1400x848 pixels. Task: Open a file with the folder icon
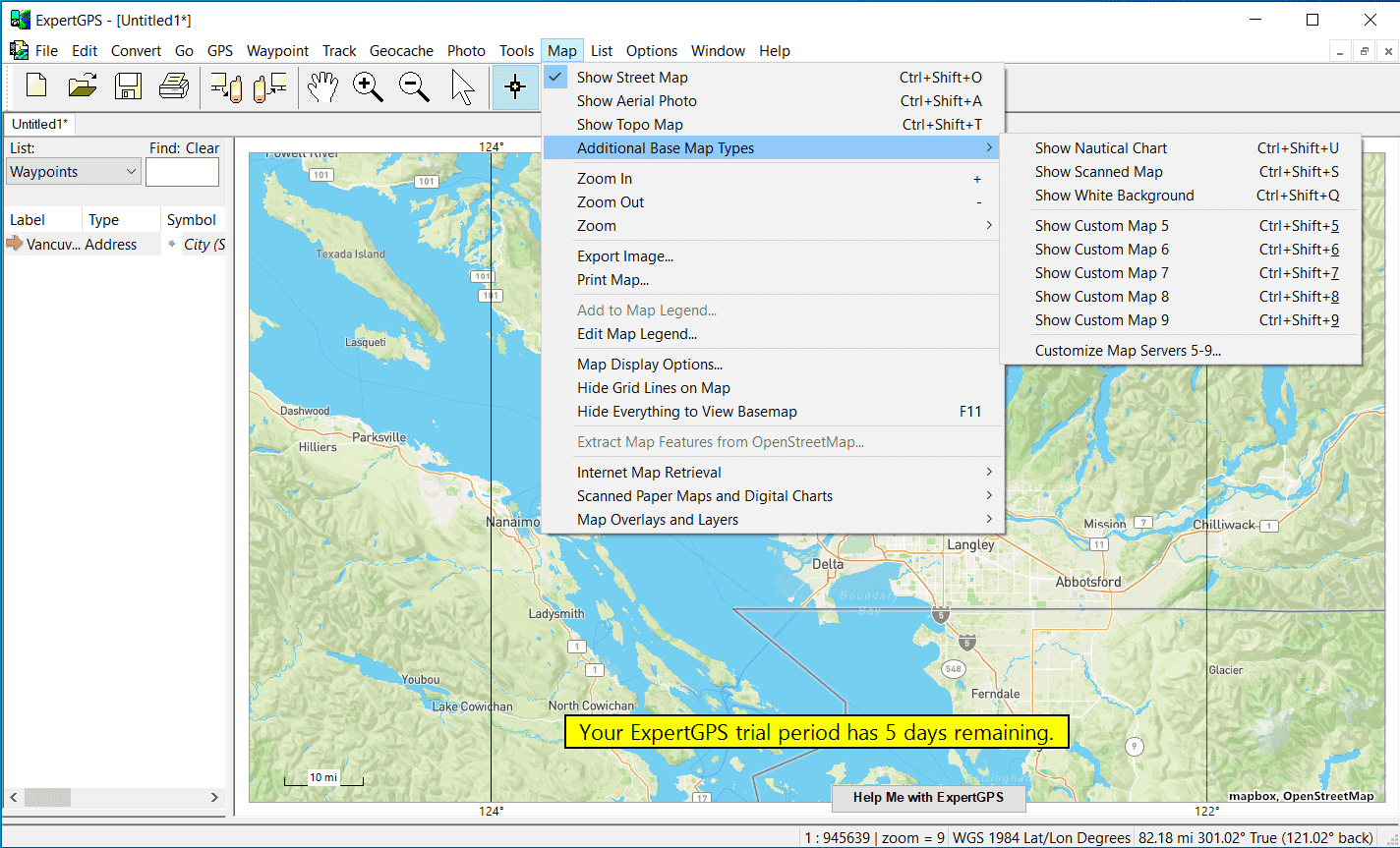tap(83, 87)
